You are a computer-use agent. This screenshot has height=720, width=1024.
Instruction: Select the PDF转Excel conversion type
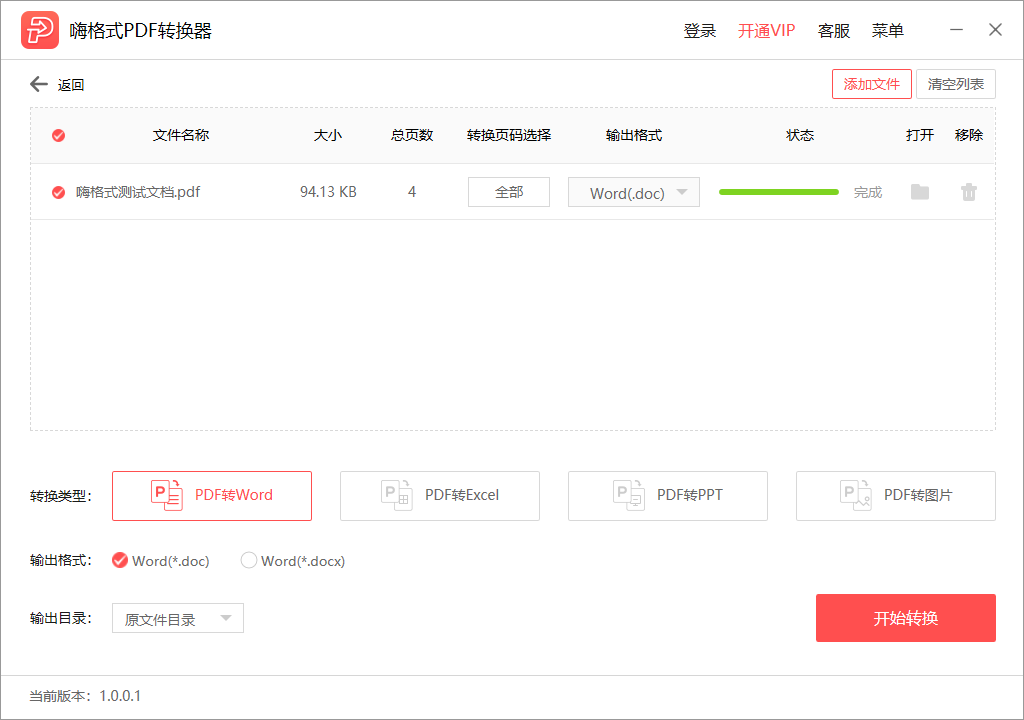tap(439, 496)
